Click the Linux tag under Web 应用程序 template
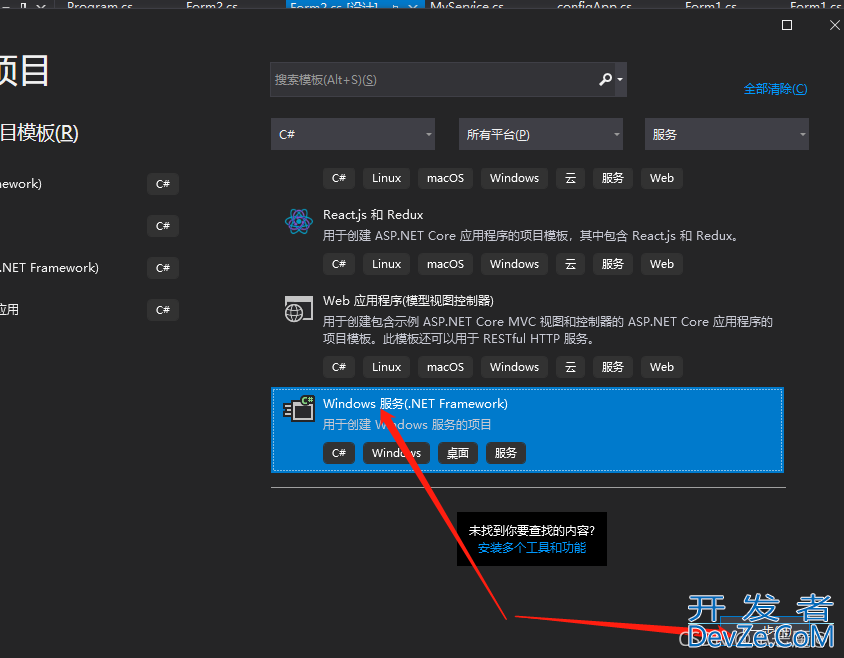The height and width of the screenshot is (658, 844). (x=386, y=367)
